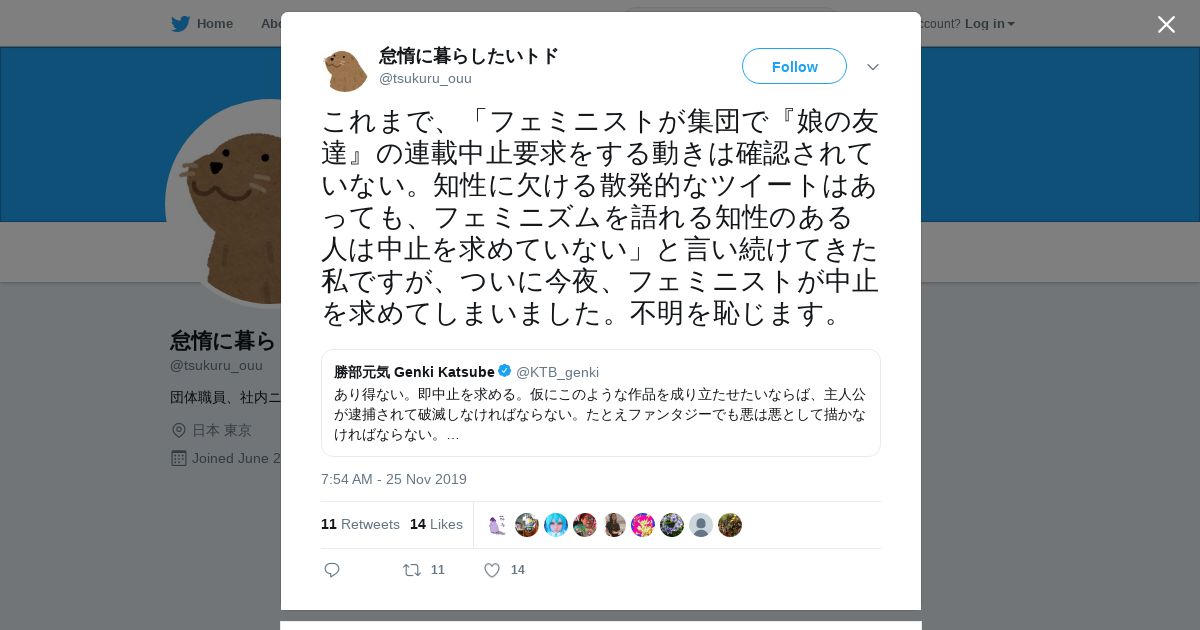Open the first liker's purple avatar
The width and height of the screenshot is (1200, 630).
point(498,525)
